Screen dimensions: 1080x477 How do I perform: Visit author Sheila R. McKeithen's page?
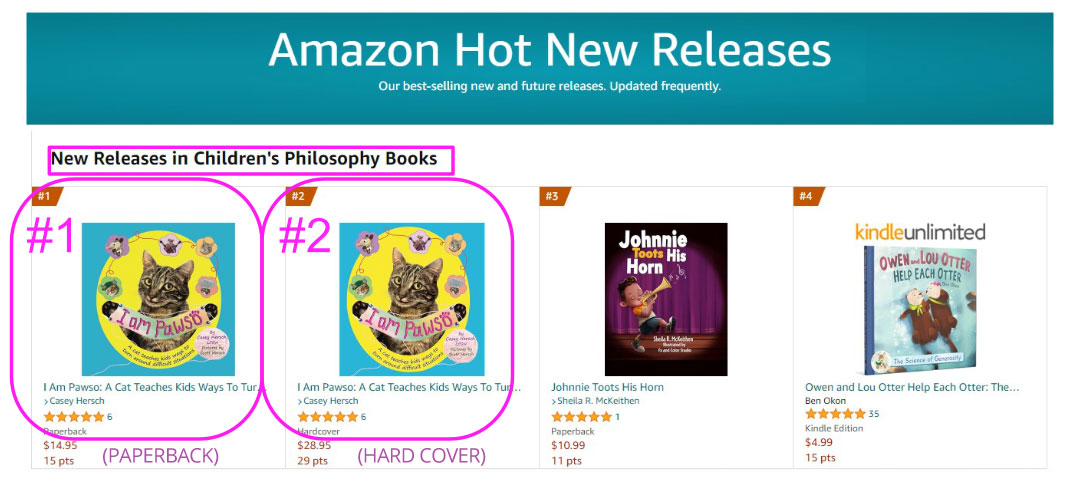coord(598,401)
